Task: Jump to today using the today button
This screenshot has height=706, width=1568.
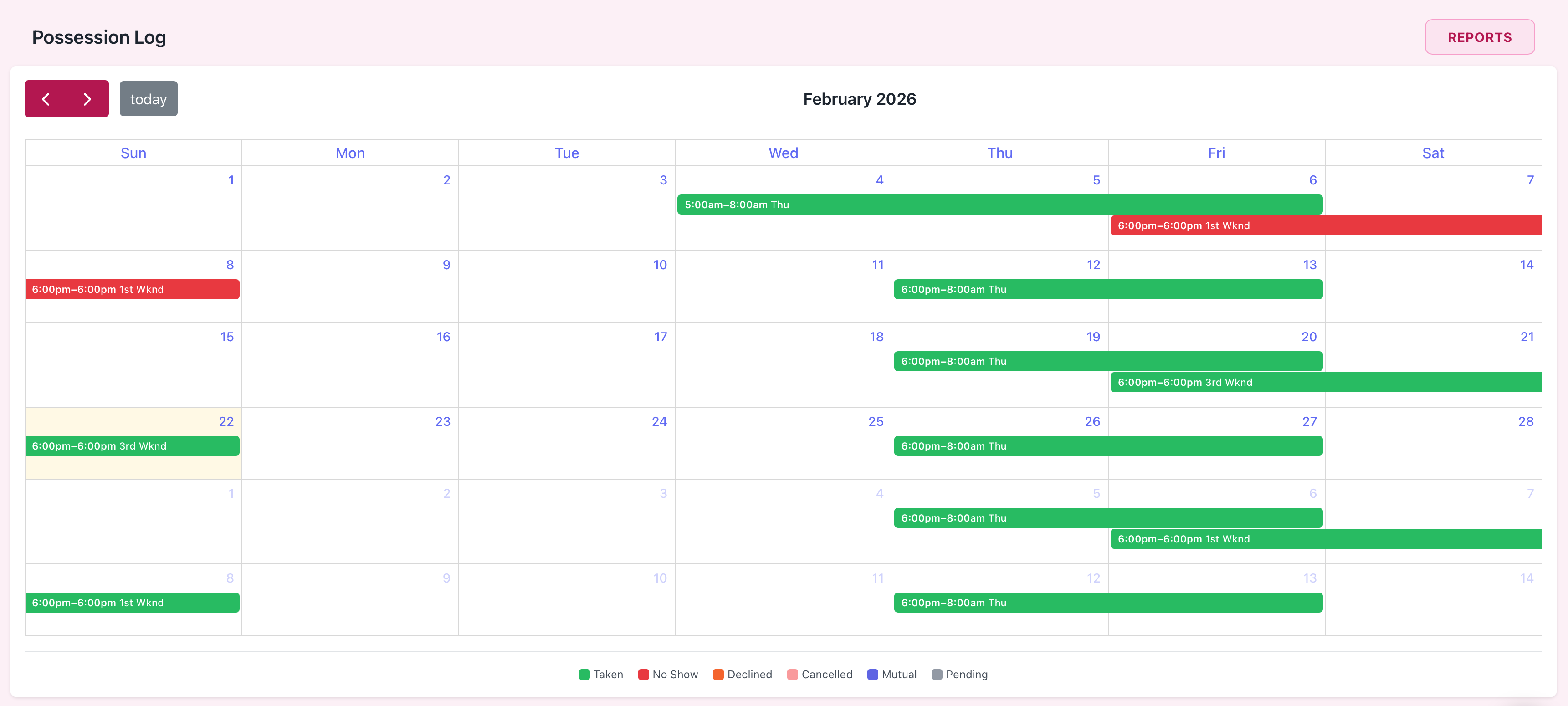Action: tap(148, 98)
